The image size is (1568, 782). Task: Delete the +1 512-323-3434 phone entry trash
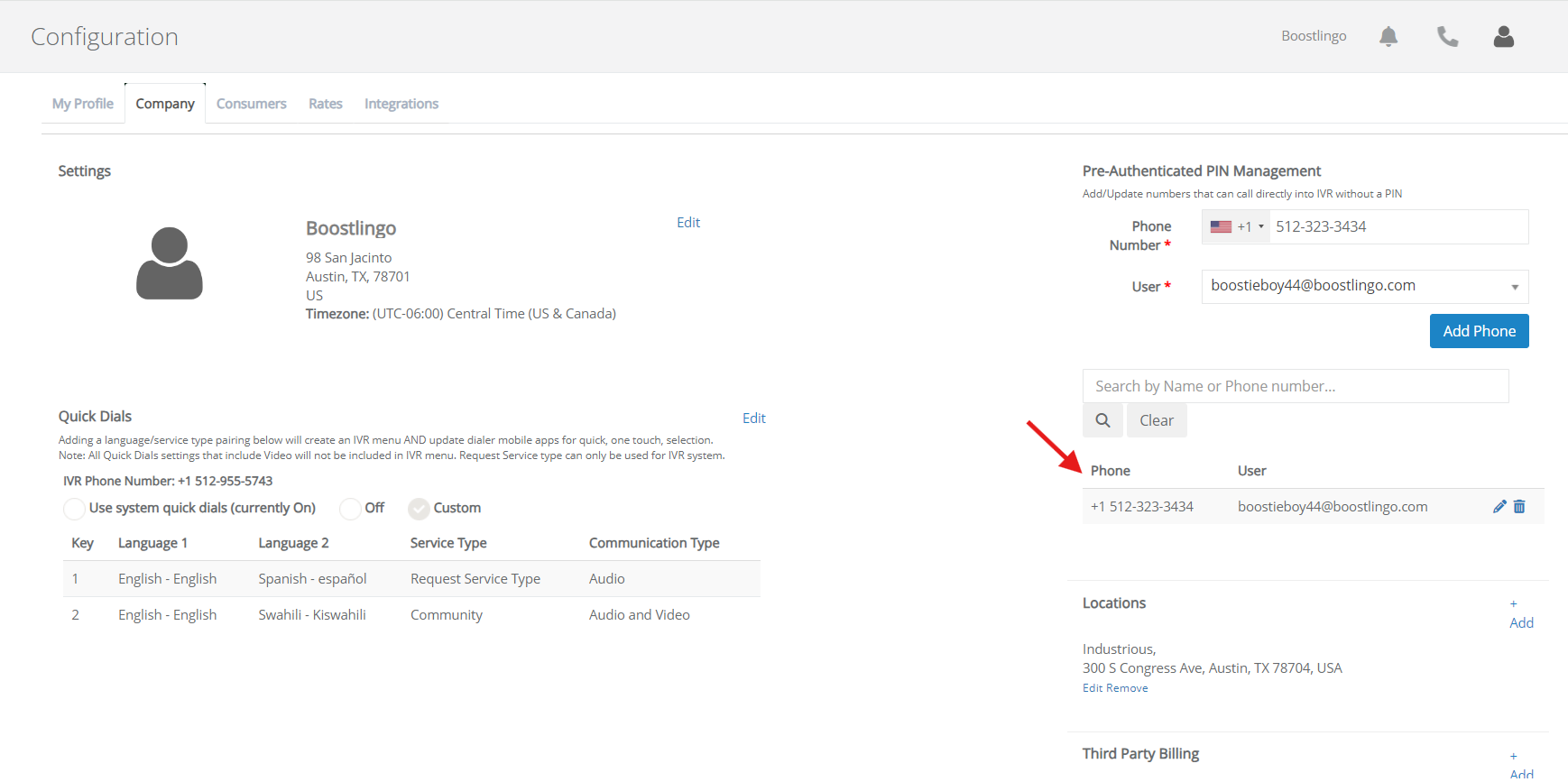click(1519, 507)
